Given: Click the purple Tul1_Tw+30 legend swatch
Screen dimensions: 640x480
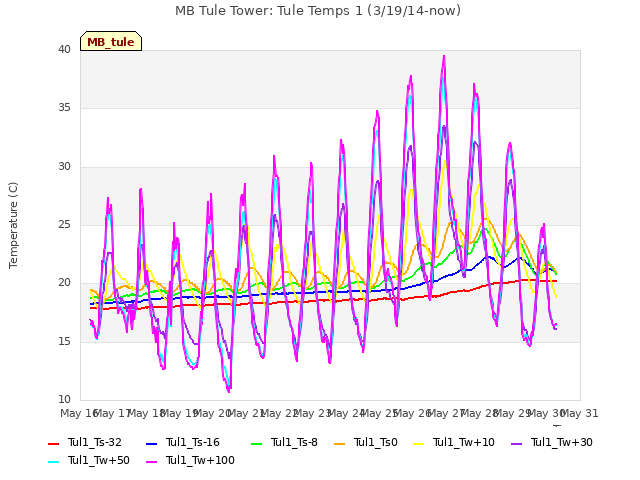Looking at the screenshot, I should [516, 443].
